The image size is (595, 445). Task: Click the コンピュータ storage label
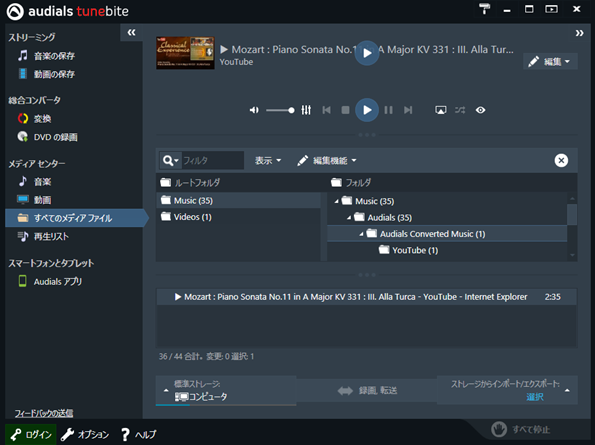pos(201,397)
